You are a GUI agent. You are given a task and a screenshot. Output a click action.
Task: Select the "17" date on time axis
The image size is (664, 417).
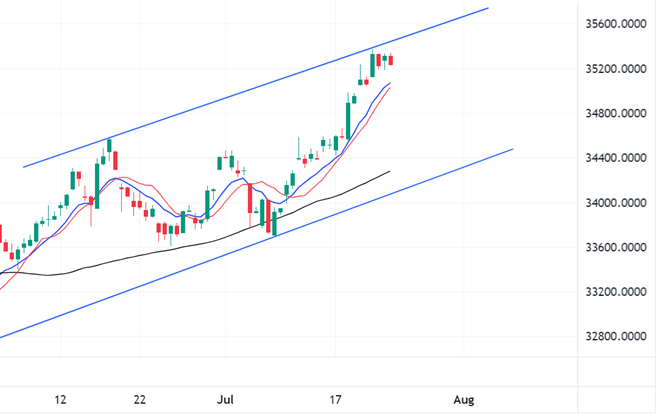[337, 400]
